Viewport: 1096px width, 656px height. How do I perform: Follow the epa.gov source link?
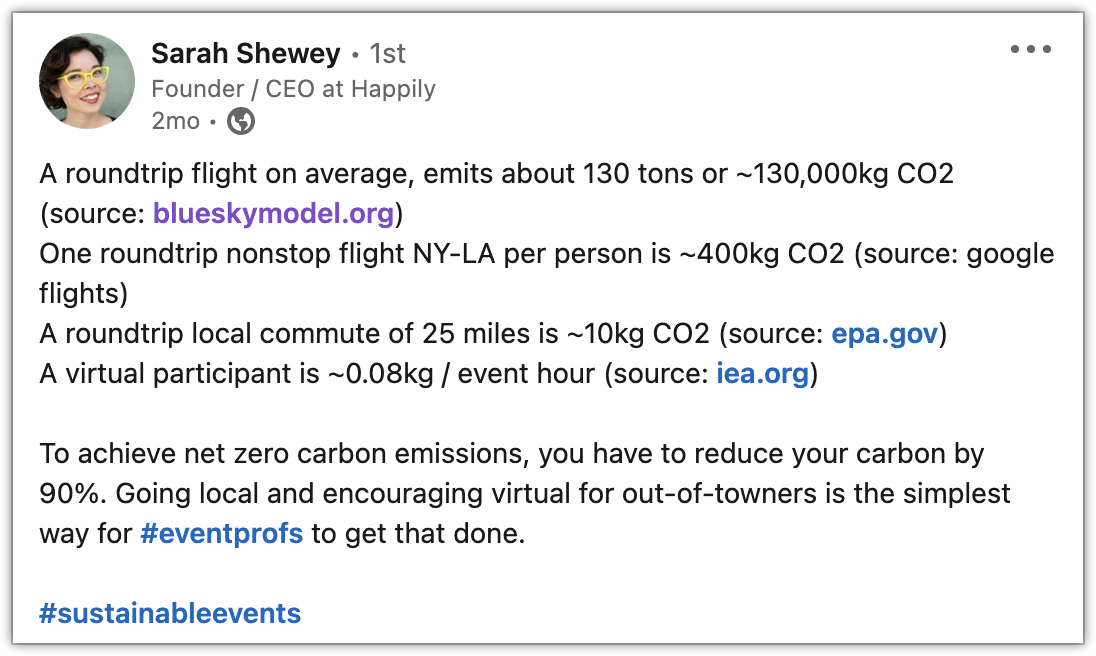(884, 333)
